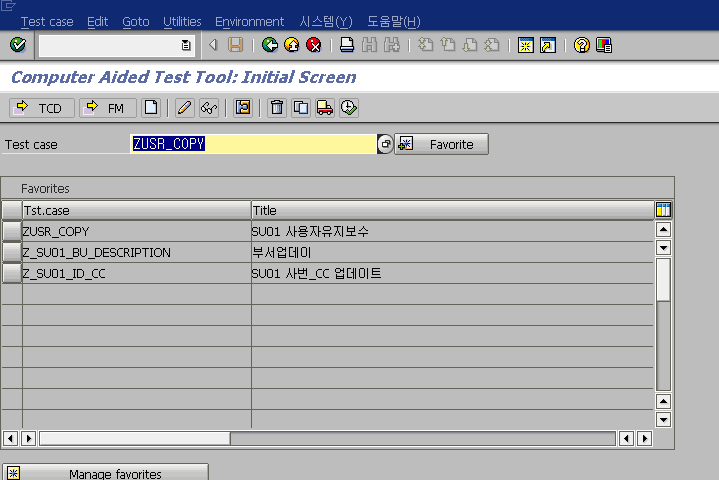The height and width of the screenshot is (480, 719).
Task: Click the red Cancel icon
Action: click(x=314, y=45)
